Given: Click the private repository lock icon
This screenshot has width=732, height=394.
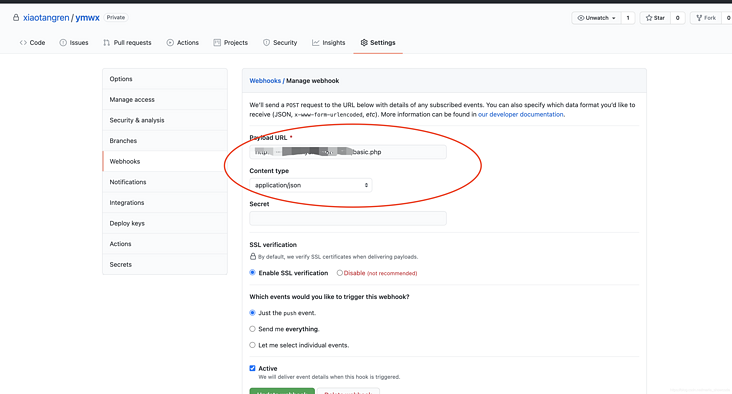Looking at the screenshot, I should pyautogui.click(x=16, y=18).
